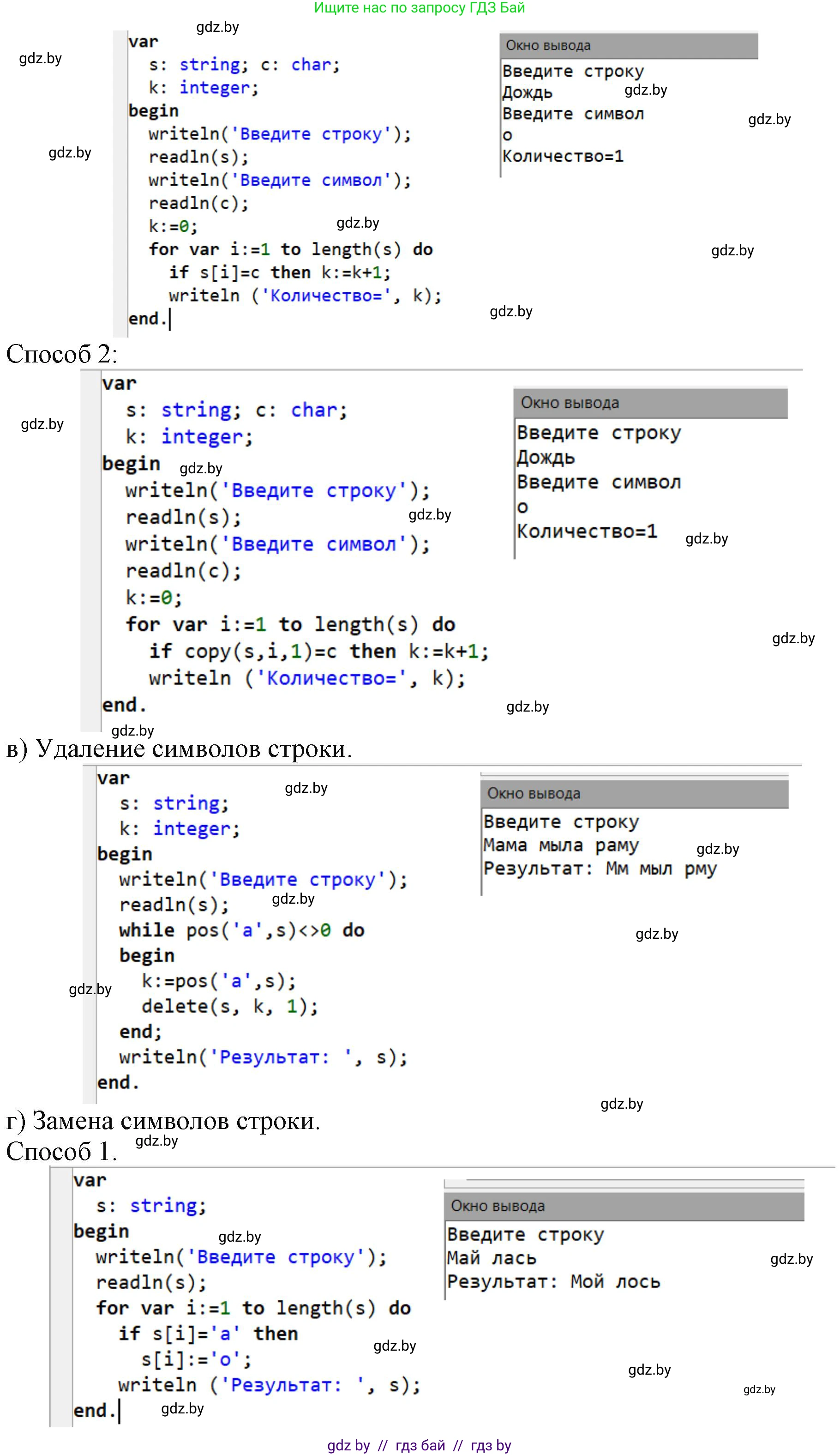Click the purple 'gdz by' footer link
Image resolution: width=840 pixels, height=1455 pixels.
[348, 1441]
